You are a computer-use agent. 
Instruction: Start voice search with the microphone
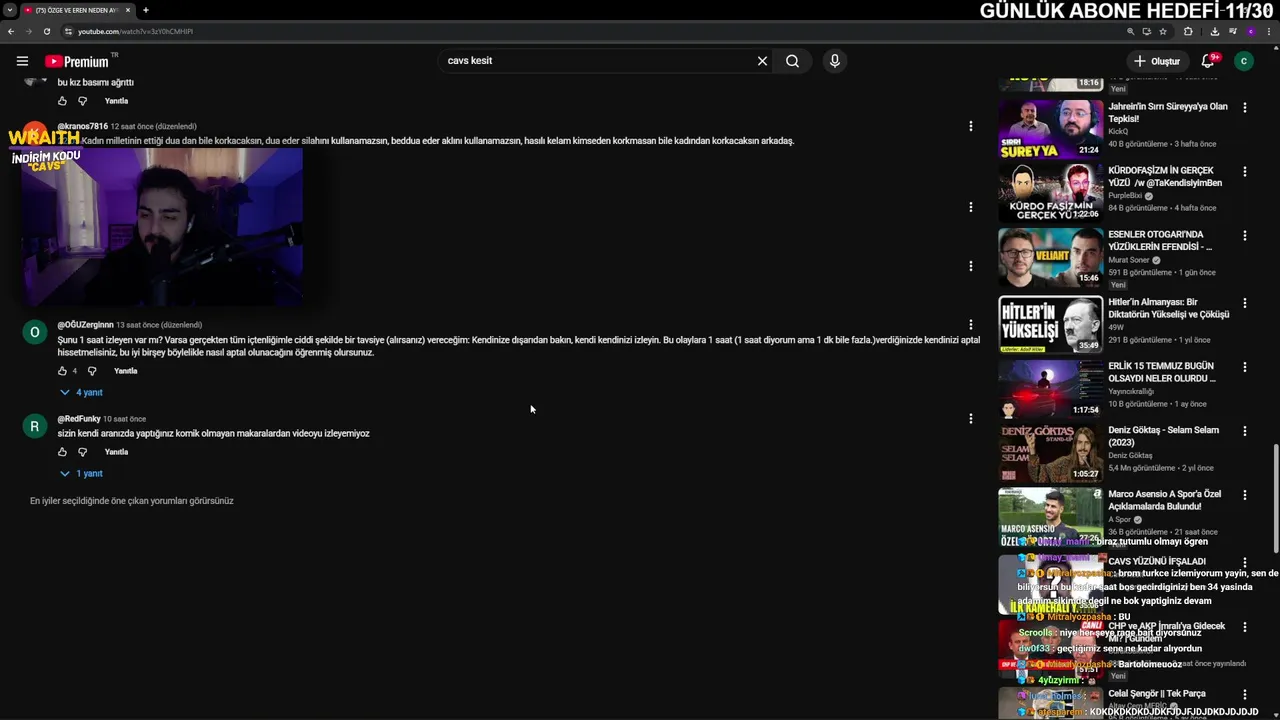click(835, 61)
